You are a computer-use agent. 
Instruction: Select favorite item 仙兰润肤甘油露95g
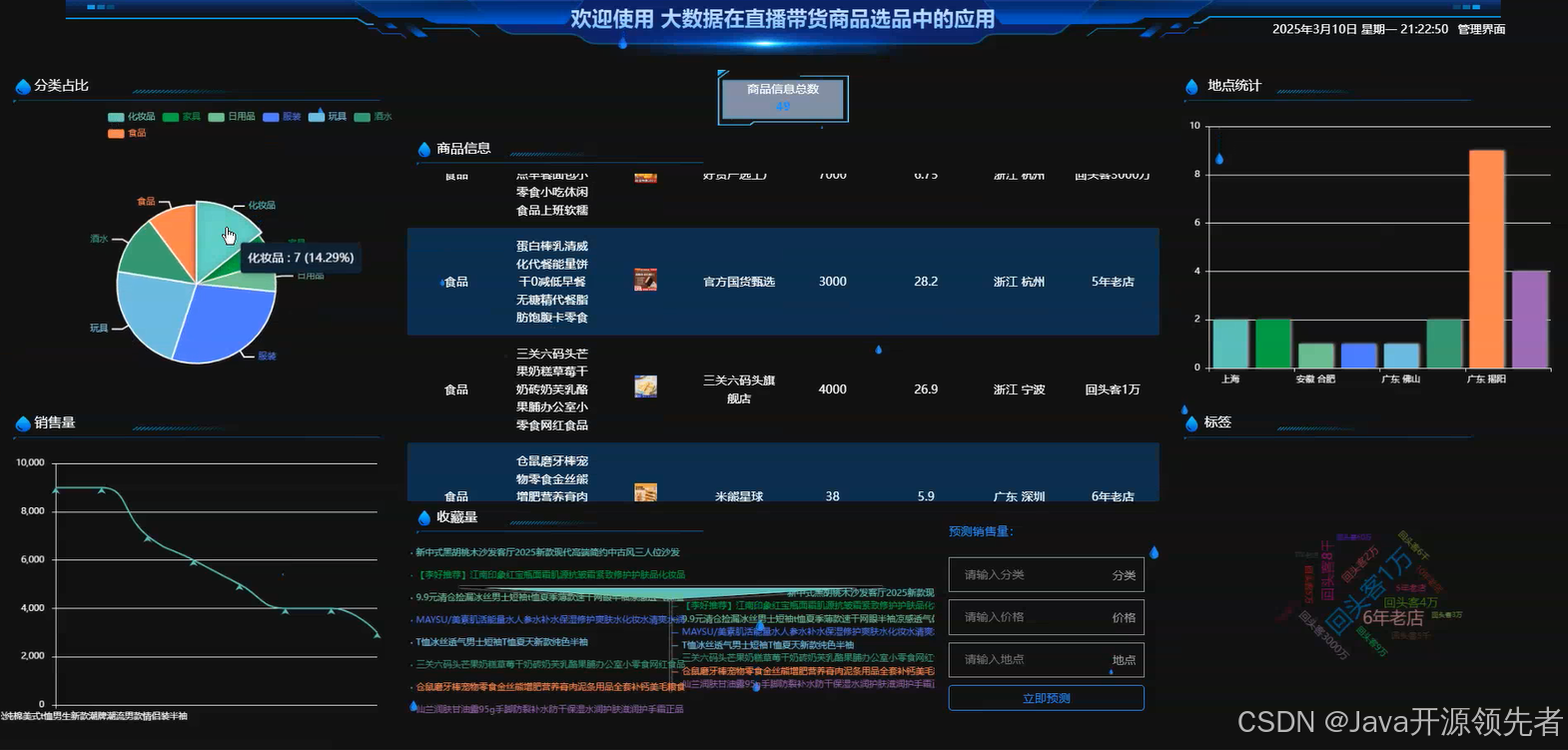[549, 709]
